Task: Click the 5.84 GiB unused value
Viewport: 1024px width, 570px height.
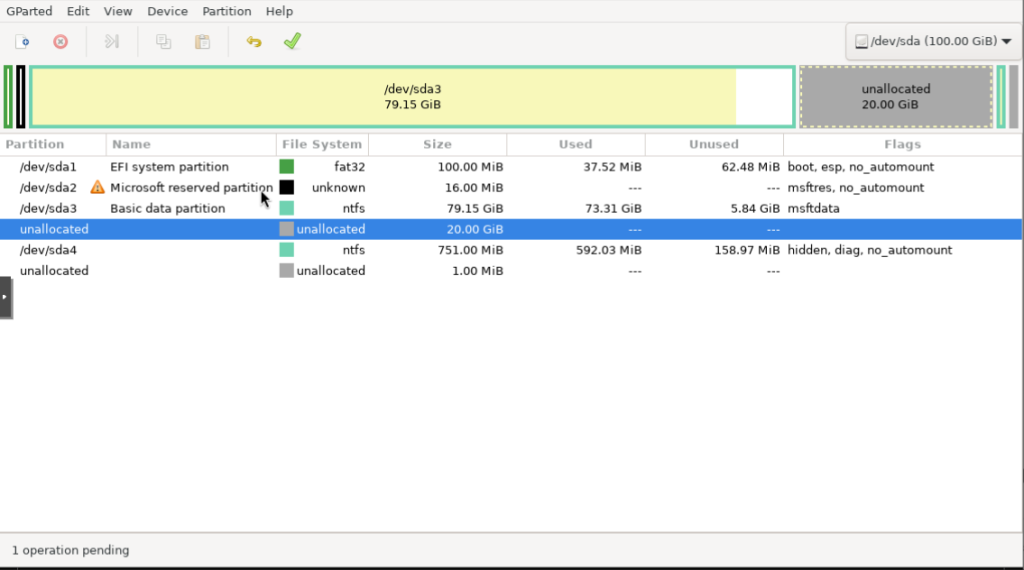Action: click(x=754, y=208)
